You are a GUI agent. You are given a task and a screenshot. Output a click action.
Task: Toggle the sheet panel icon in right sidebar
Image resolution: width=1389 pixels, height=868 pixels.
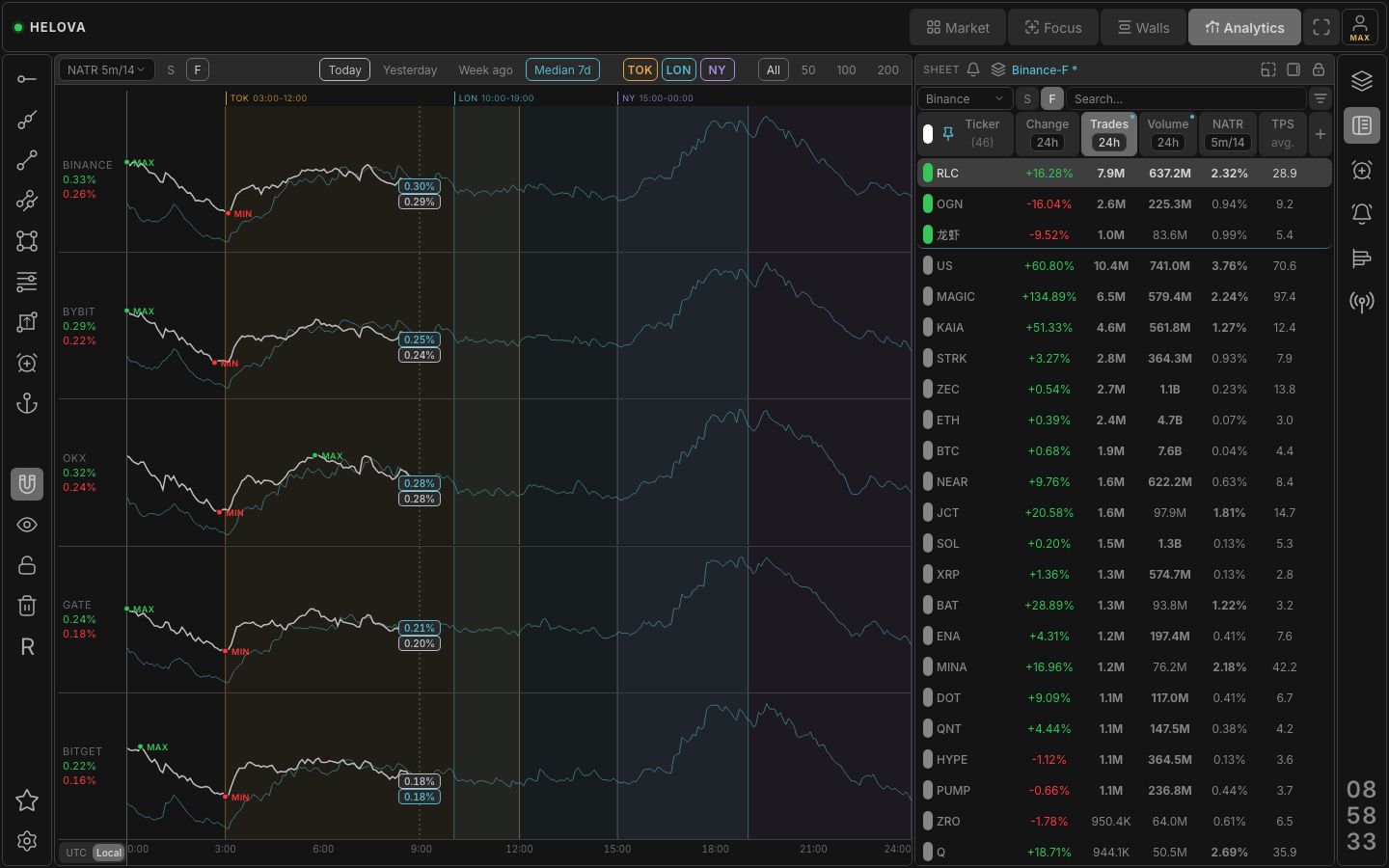1362,125
